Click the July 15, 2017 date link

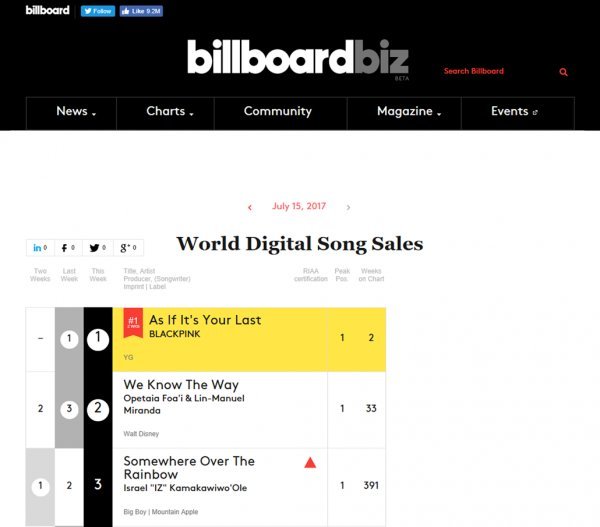299,207
